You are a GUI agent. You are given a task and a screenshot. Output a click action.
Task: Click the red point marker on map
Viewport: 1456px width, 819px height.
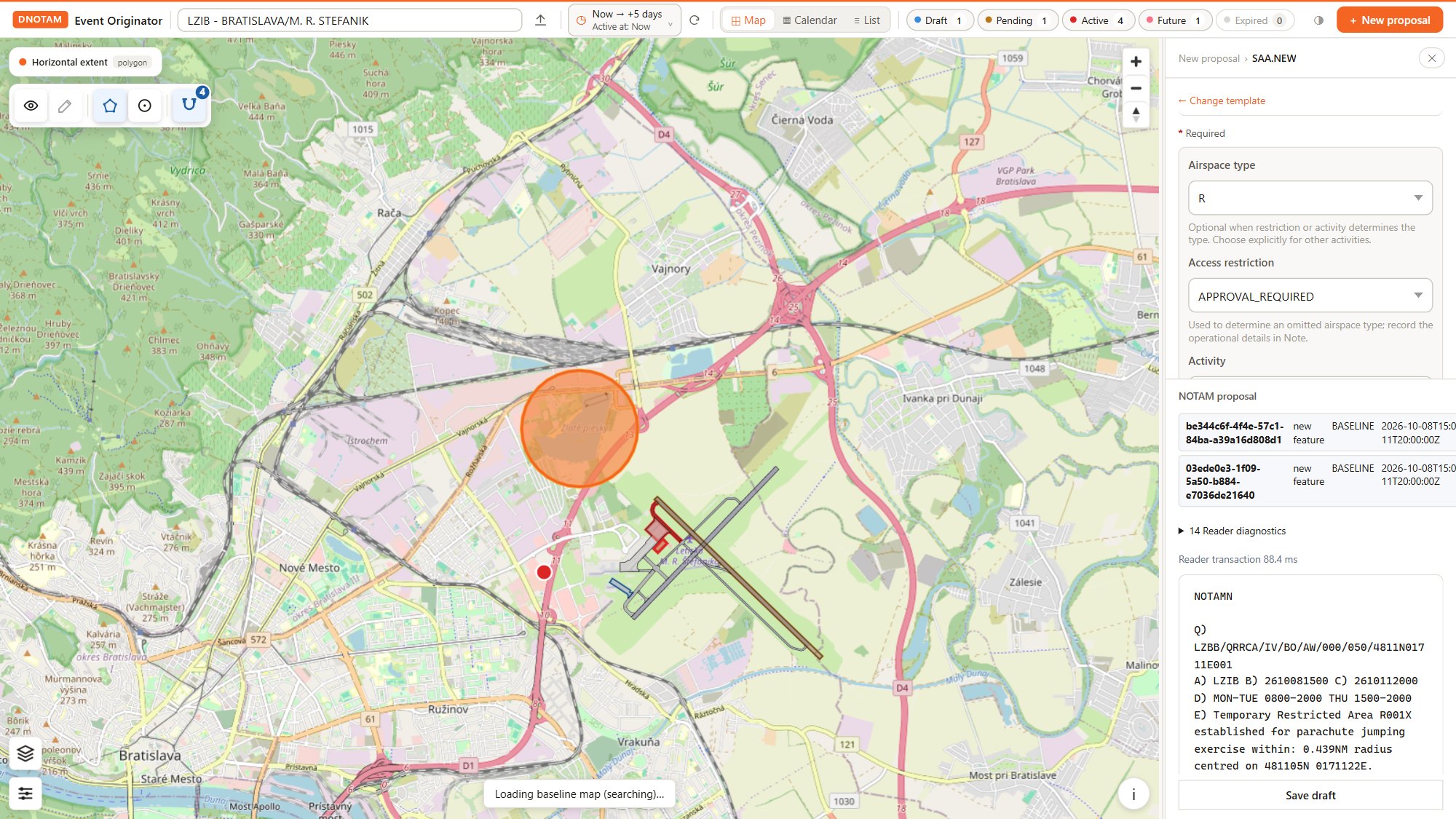[x=544, y=572]
